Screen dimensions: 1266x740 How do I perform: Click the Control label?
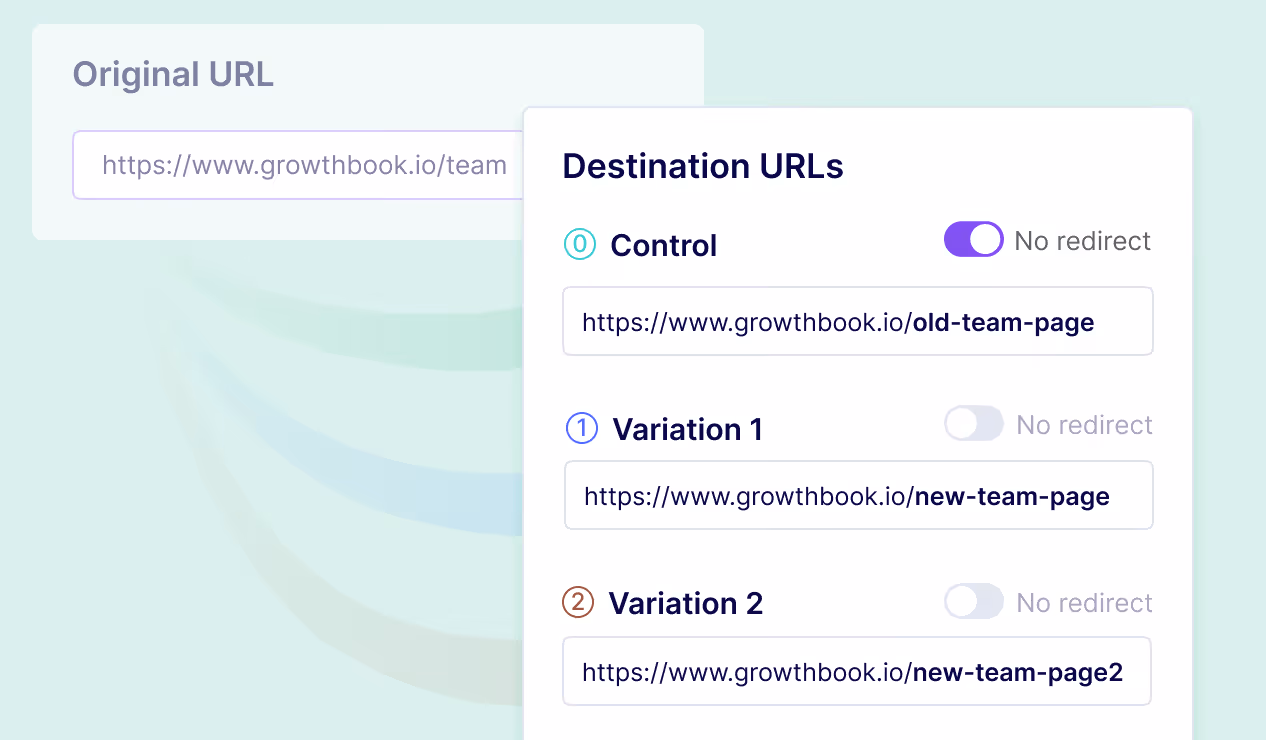pyautogui.click(x=664, y=245)
